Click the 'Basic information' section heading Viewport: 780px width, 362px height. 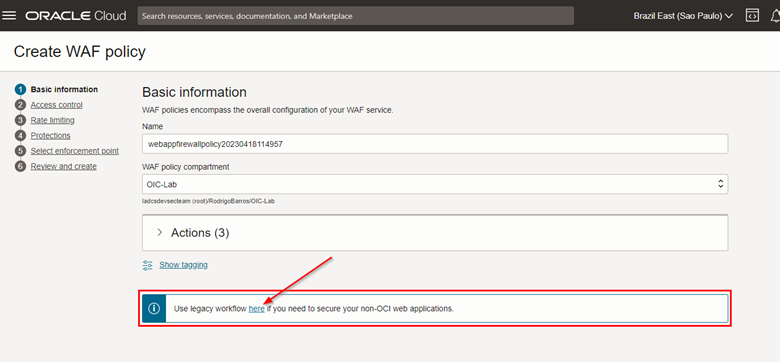point(194,92)
